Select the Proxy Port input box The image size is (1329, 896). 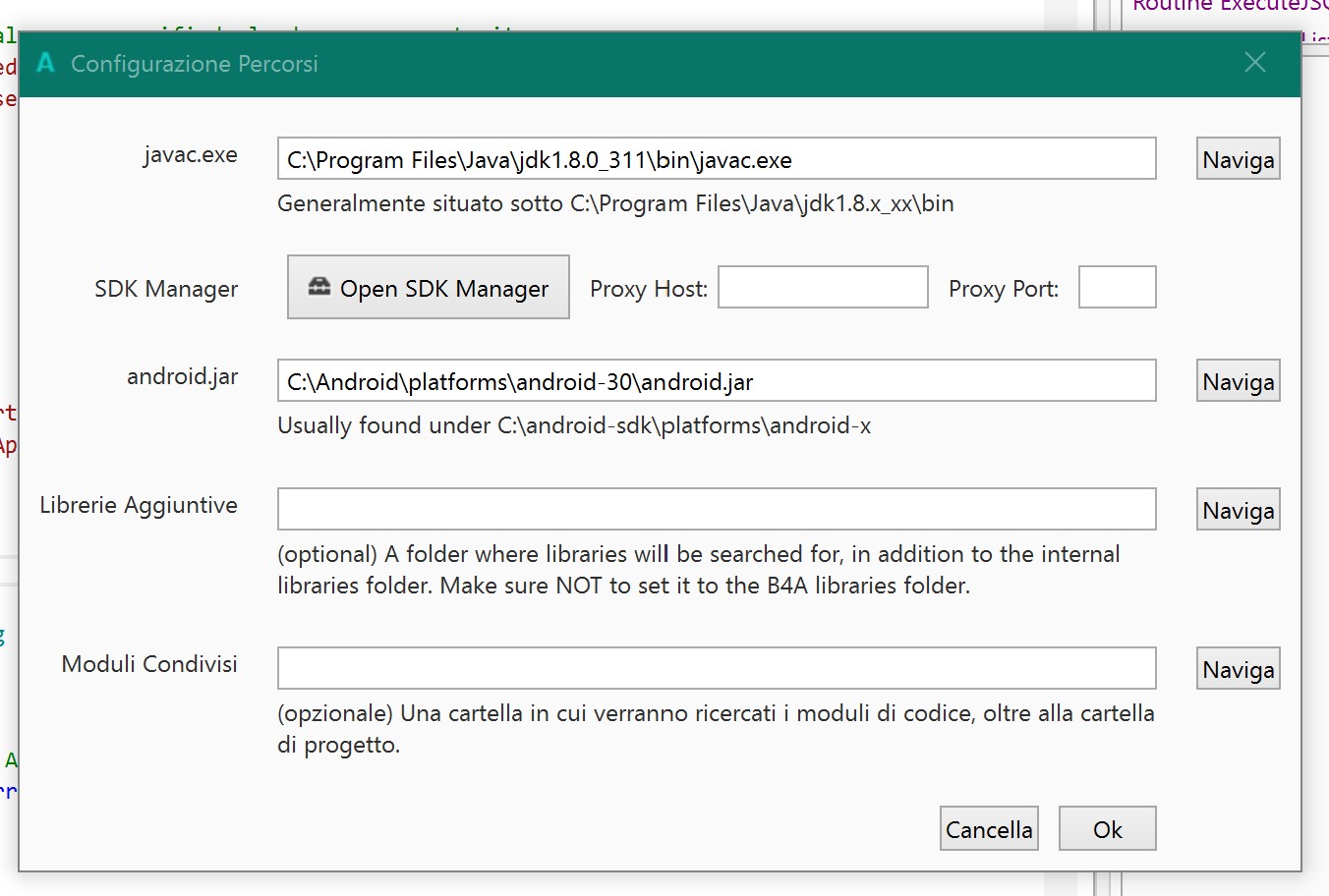click(1117, 287)
